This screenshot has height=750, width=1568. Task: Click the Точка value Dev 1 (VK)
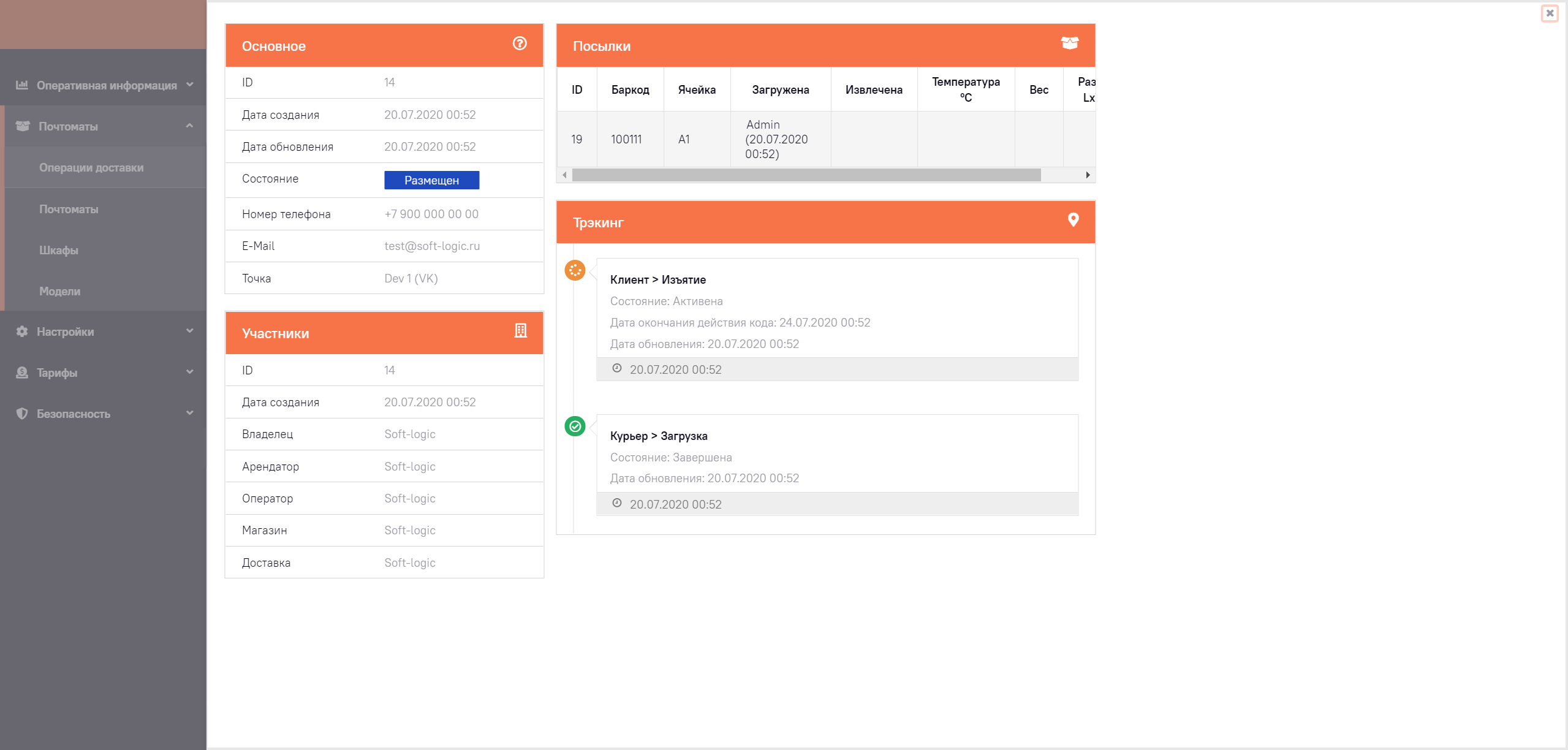411,278
